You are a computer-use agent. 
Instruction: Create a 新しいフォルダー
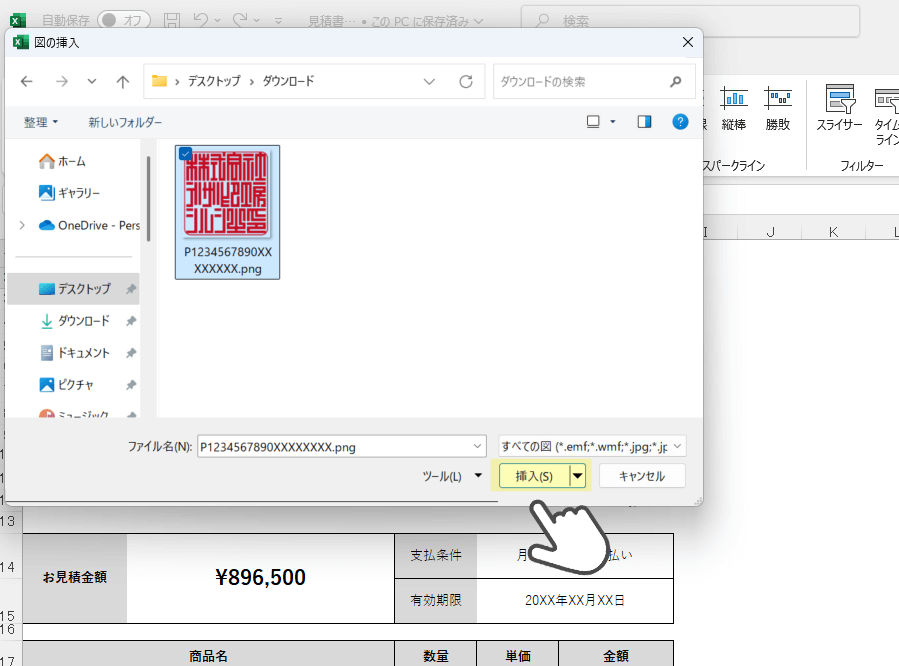[x=125, y=122]
